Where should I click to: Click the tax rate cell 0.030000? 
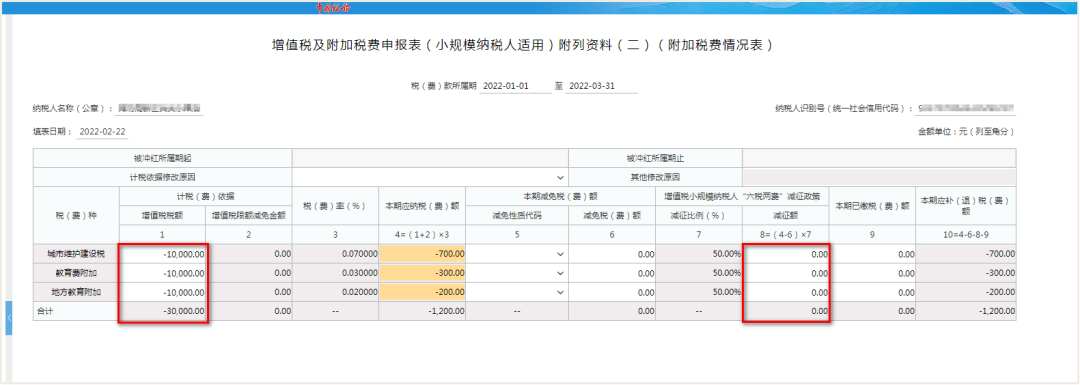tap(335, 273)
